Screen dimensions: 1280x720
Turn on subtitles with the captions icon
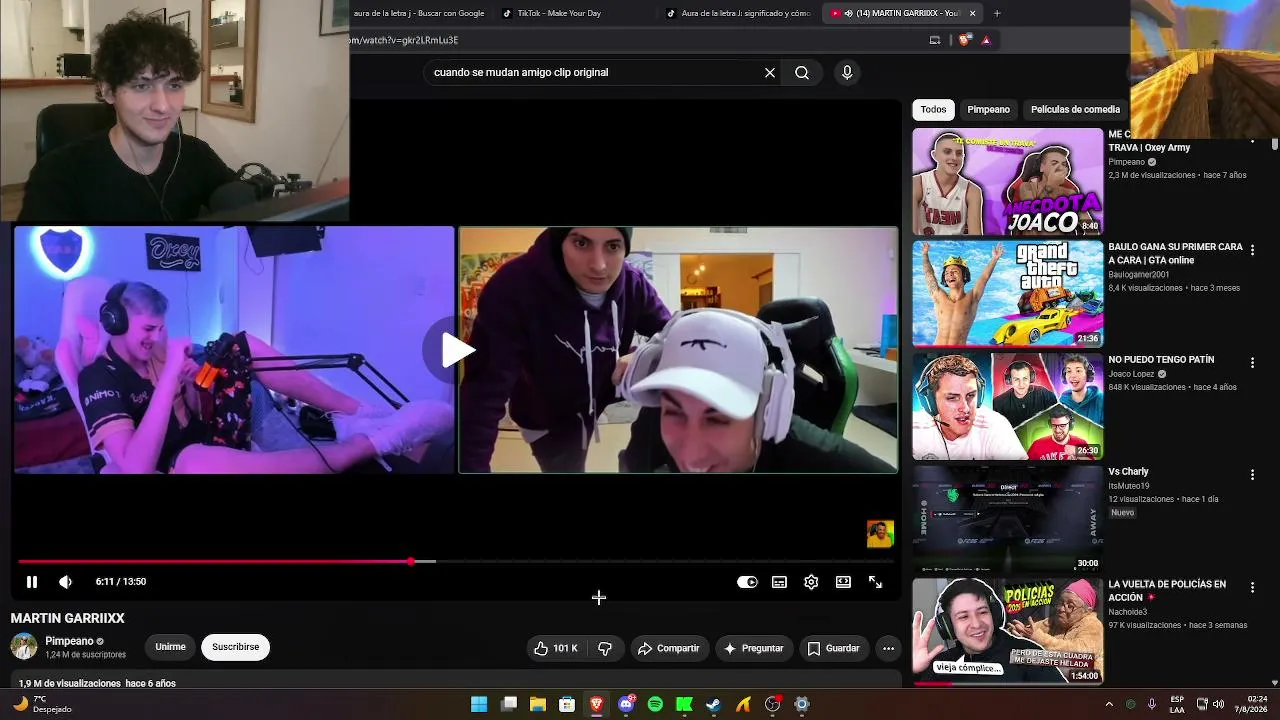point(779,582)
